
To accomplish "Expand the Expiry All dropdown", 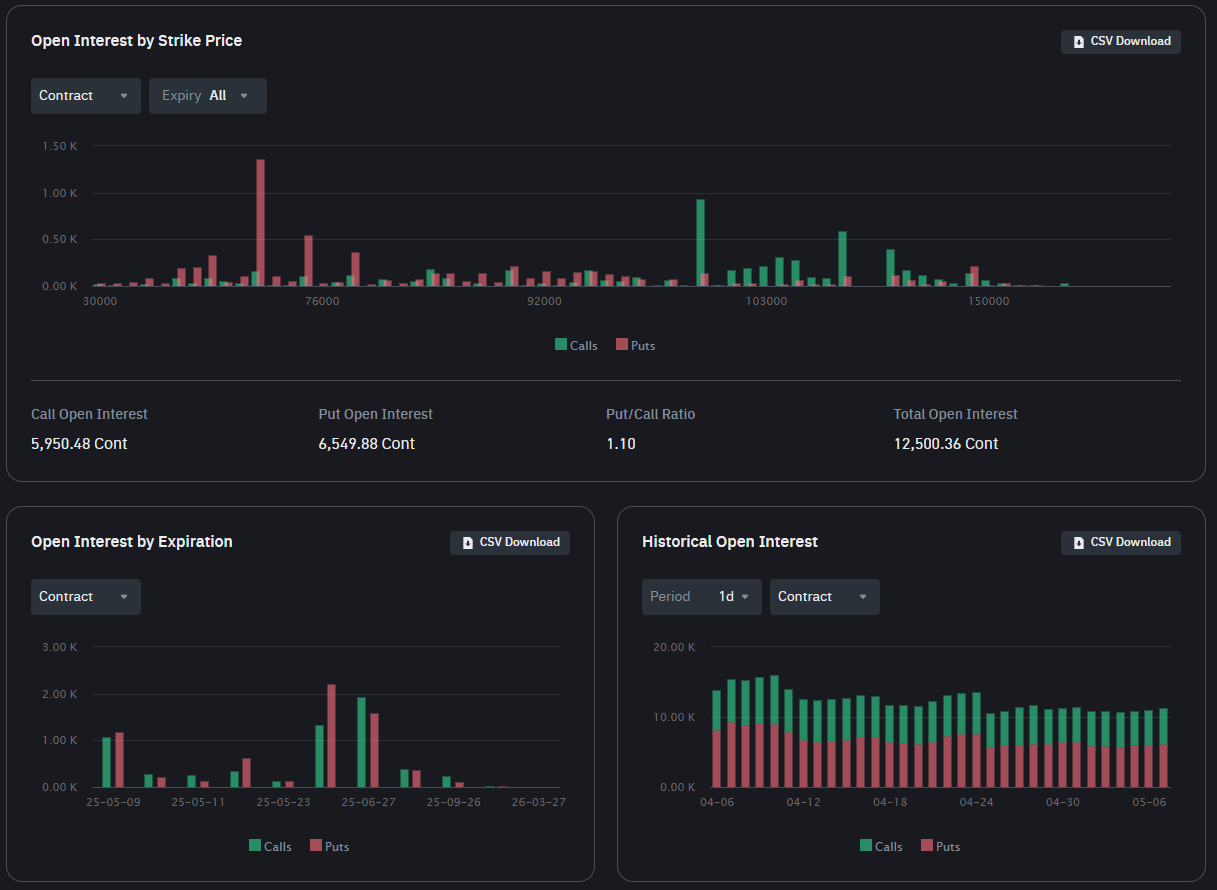I will [207, 96].
